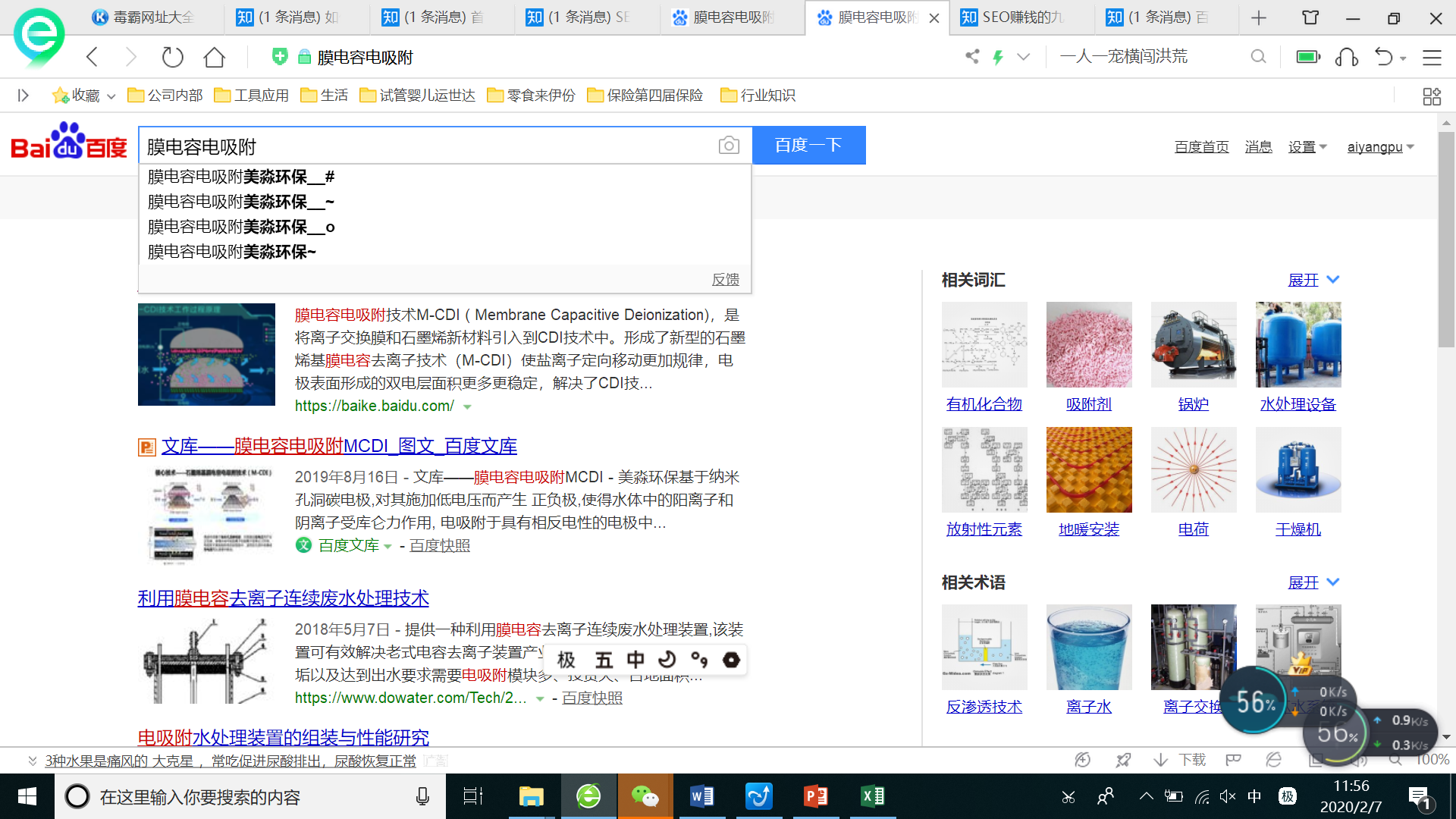Screen dimensions: 1456x819
Task: Open the browser hamburger menu
Action: (x=1432, y=57)
